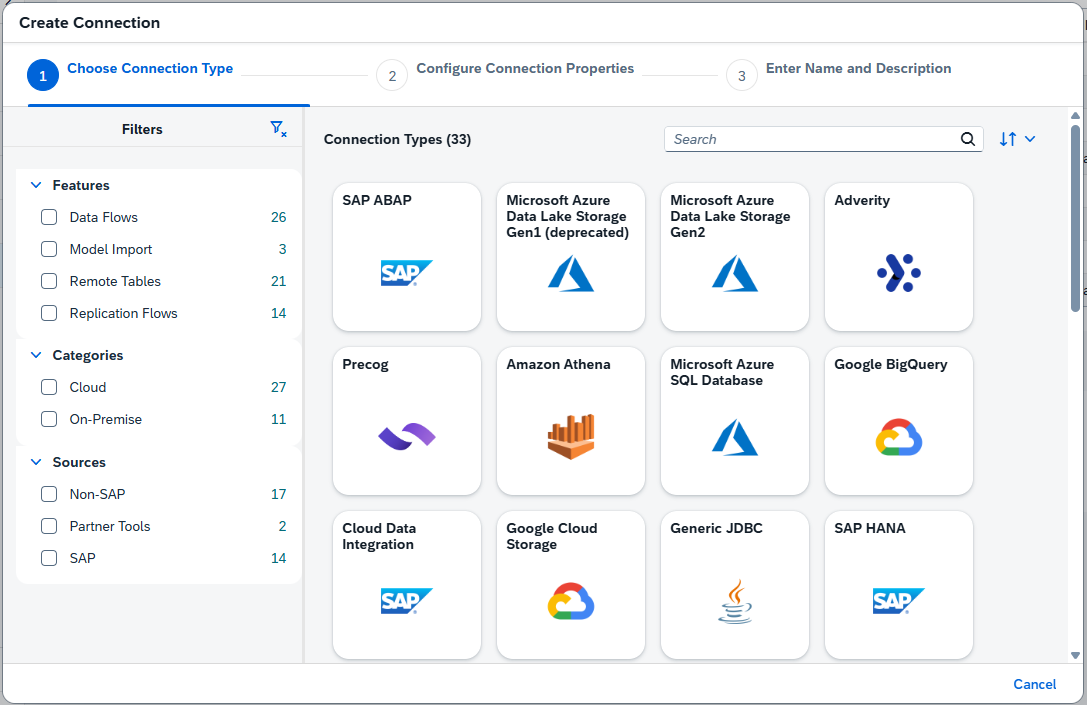
Task: Choose the Google BigQuery connection
Action: tap(897, 420)
